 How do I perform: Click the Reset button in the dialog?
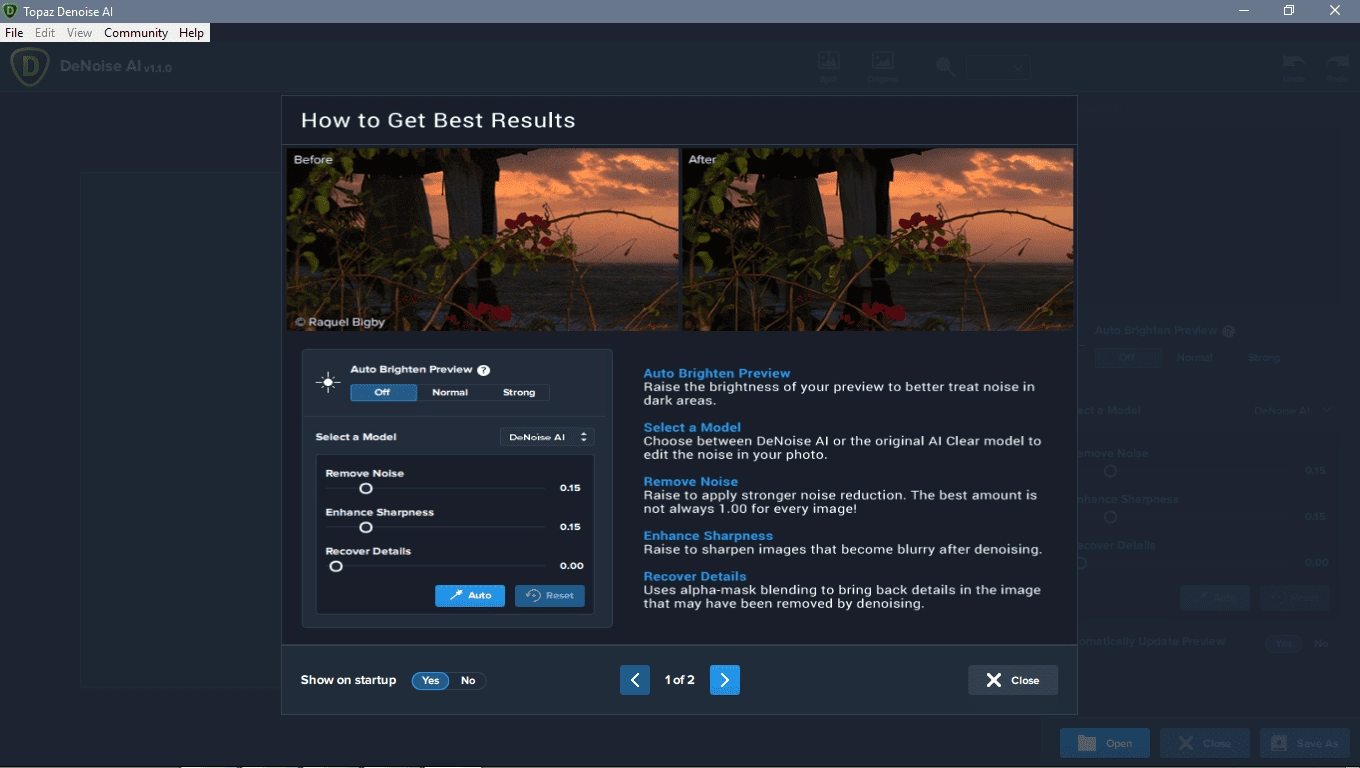point(550,595)
